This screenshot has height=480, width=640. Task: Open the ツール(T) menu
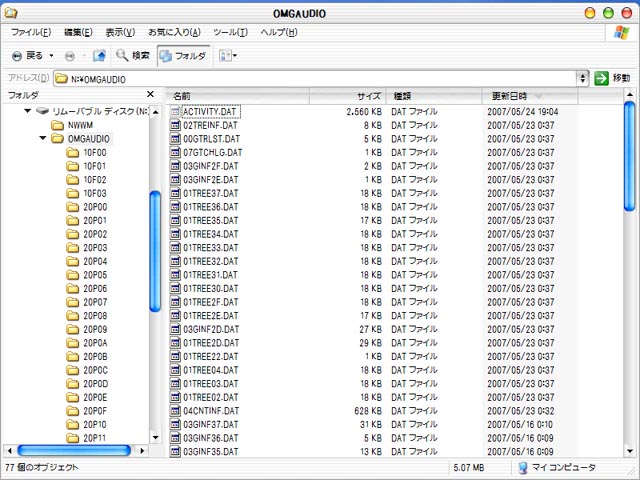pos(230,32)
